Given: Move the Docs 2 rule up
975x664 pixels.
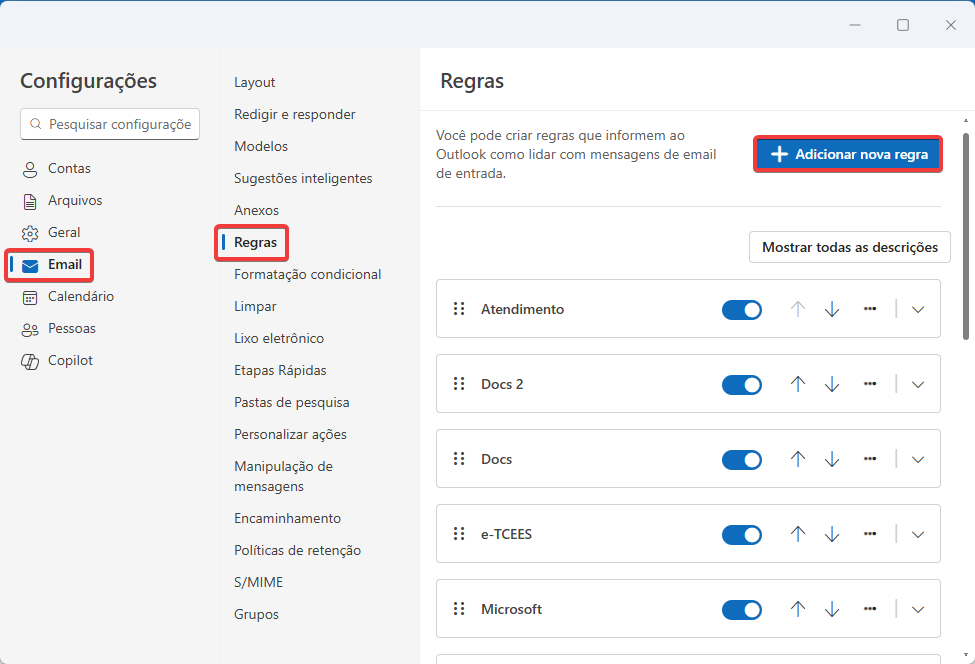Looking at the screenshot, I should pos(798,384).
